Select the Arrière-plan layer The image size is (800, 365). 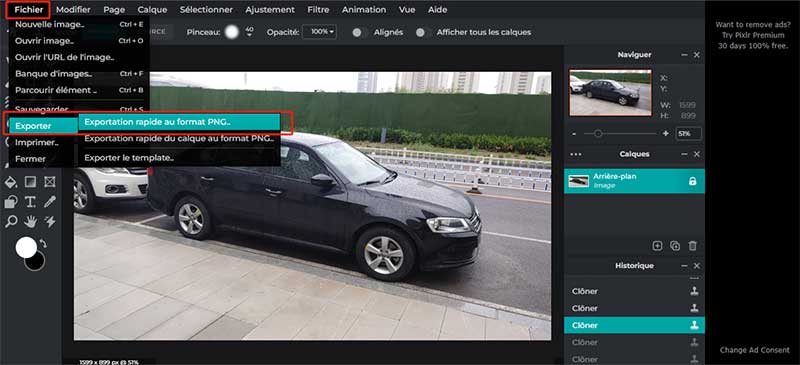[634, 181]
